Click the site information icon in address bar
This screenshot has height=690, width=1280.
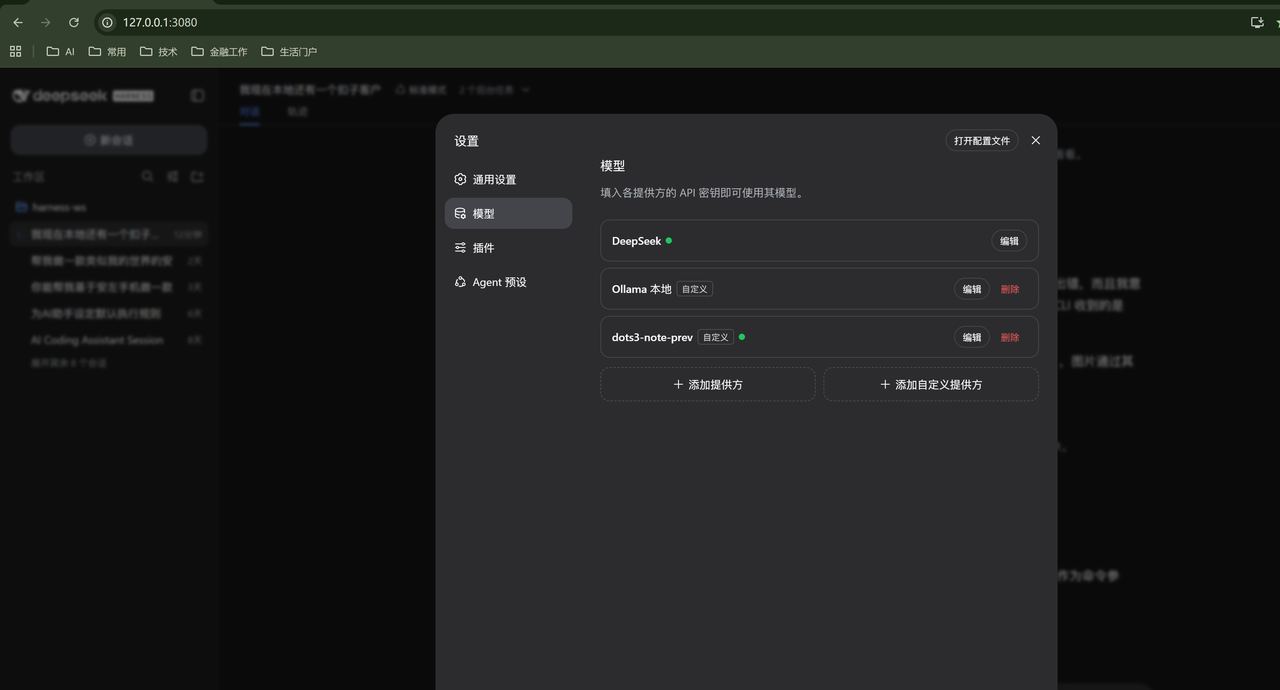point(108,22)
